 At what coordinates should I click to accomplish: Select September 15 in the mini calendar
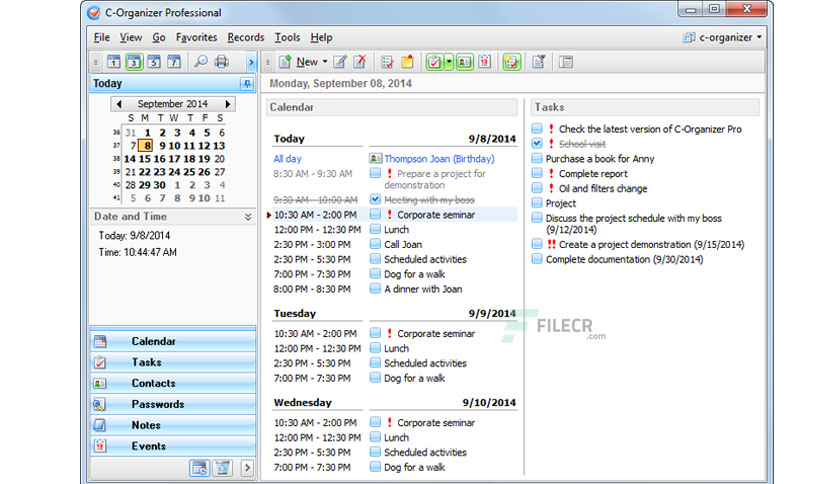click(x=144, y=159)
